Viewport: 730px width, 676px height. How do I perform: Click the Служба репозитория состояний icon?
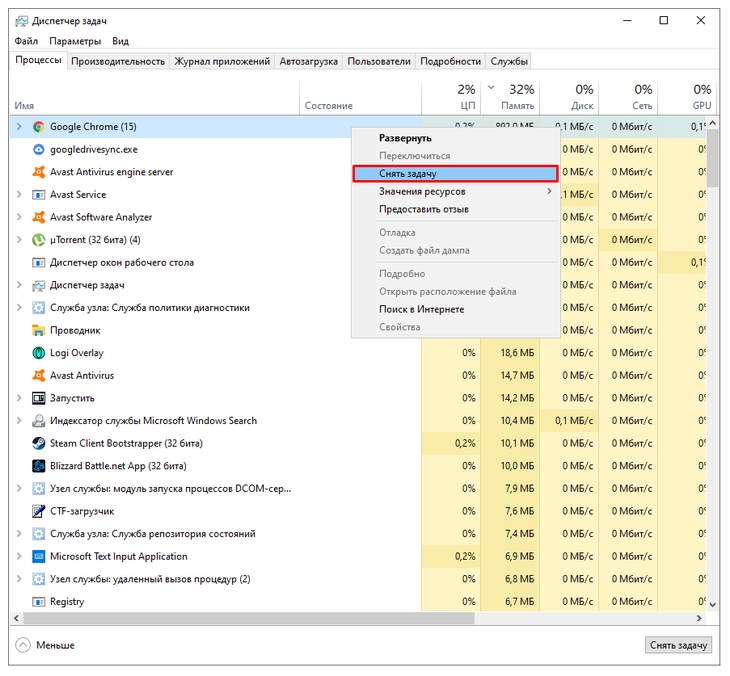39,534
